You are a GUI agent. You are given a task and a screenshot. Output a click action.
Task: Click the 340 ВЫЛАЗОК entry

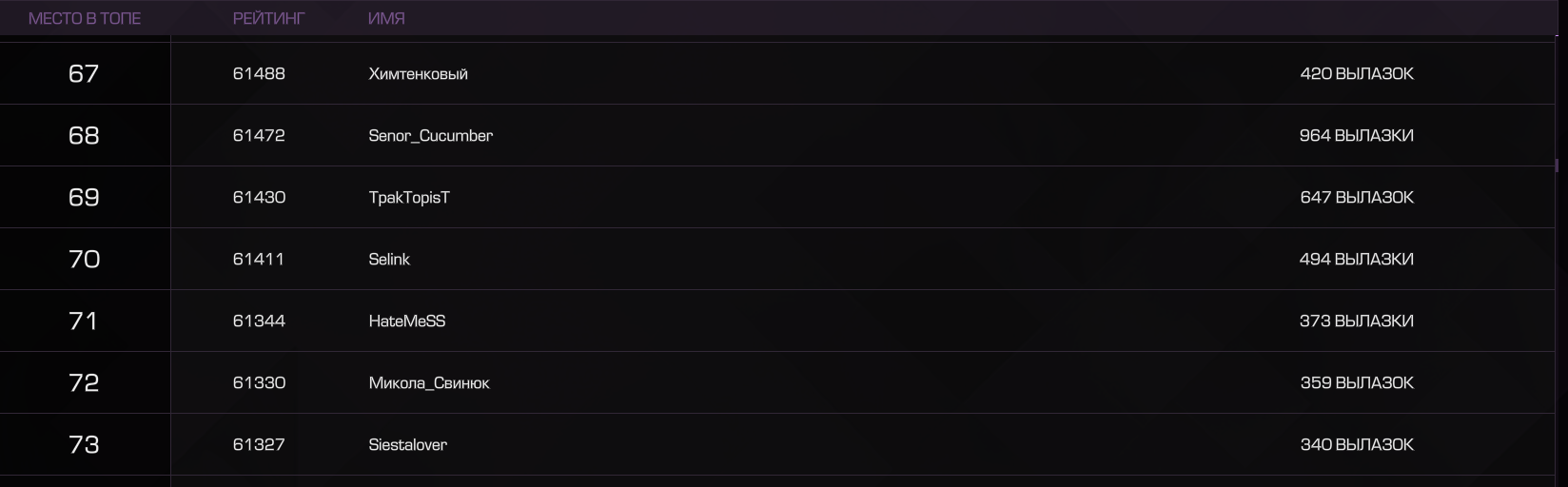(x=1357, y=445)
